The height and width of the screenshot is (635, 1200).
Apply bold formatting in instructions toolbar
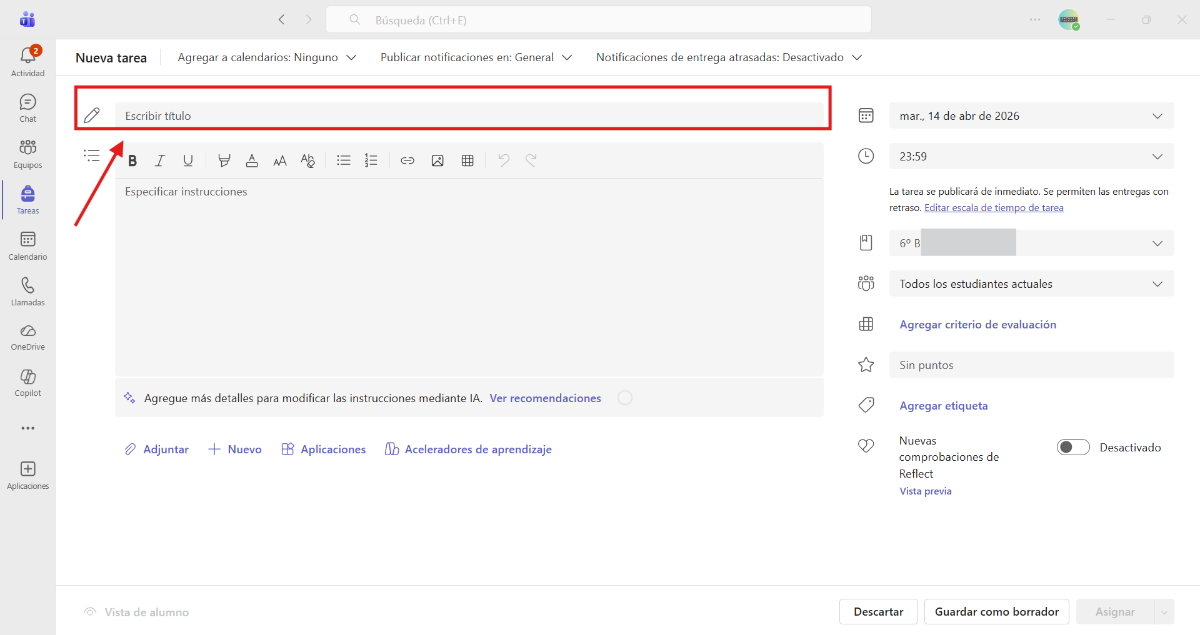pyautogui.click(x=132, y=160)
